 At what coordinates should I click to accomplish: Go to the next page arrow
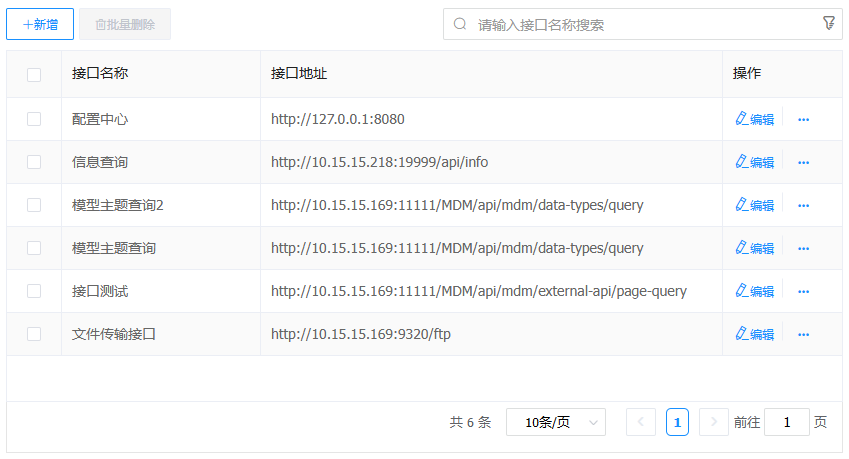click(x=713, y=422)
